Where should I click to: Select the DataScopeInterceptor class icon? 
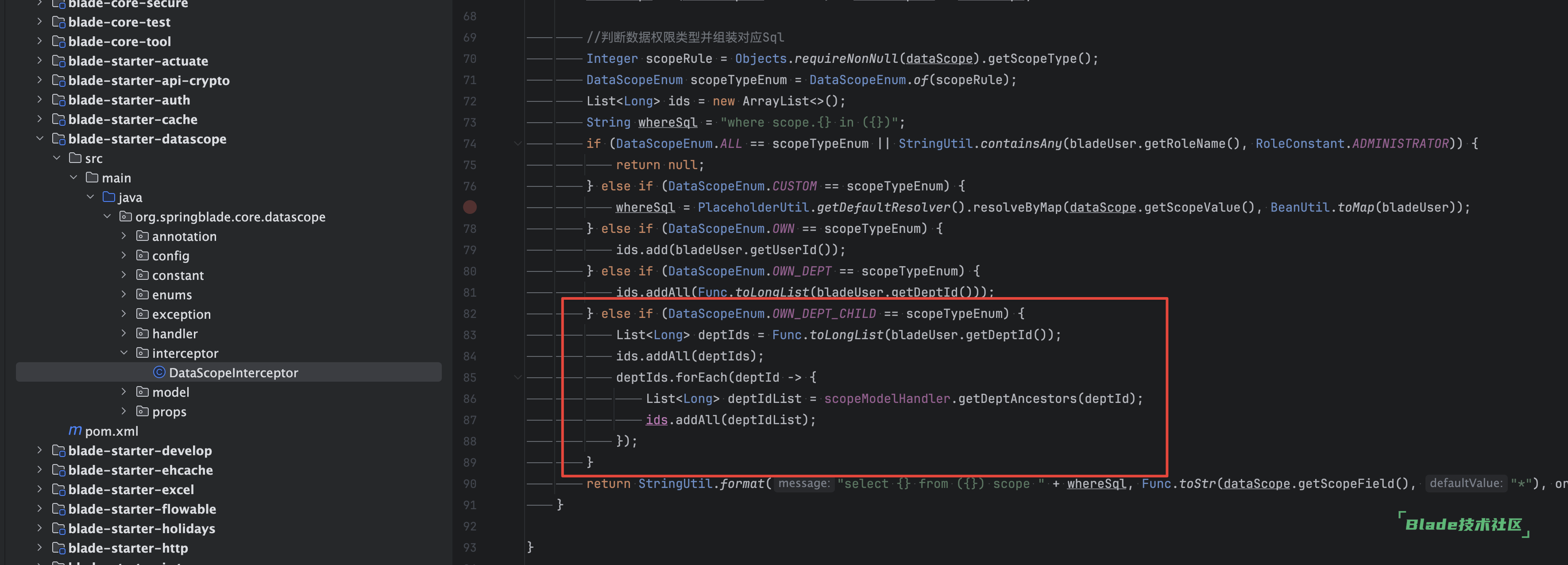click(159, 373)
